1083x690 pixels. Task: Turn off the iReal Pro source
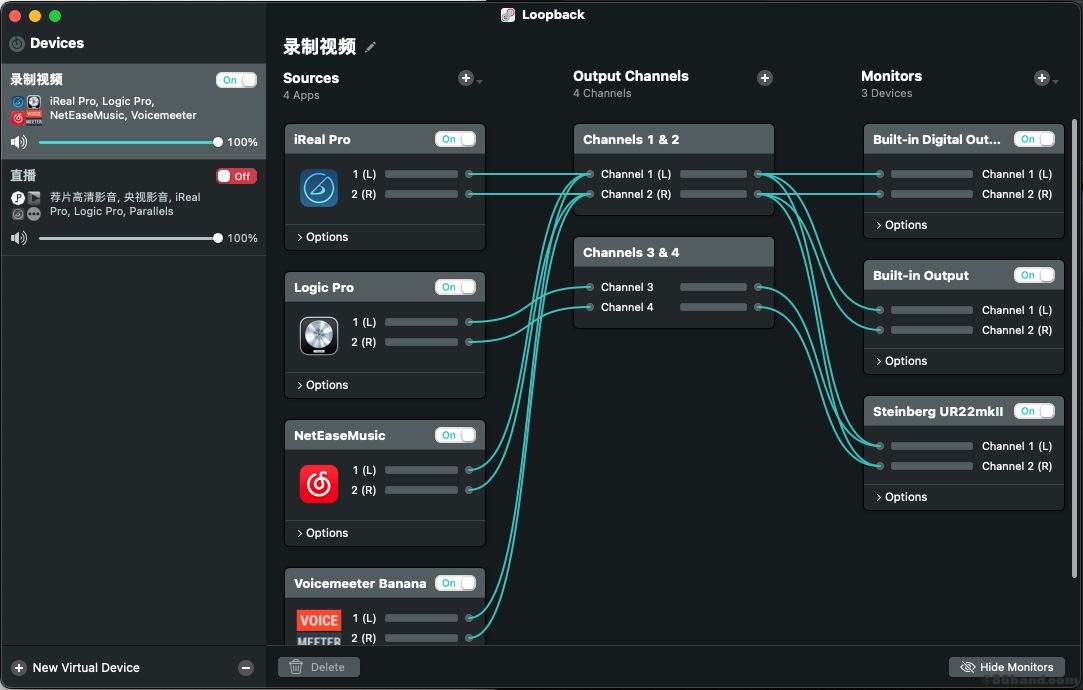coord(455,139)
